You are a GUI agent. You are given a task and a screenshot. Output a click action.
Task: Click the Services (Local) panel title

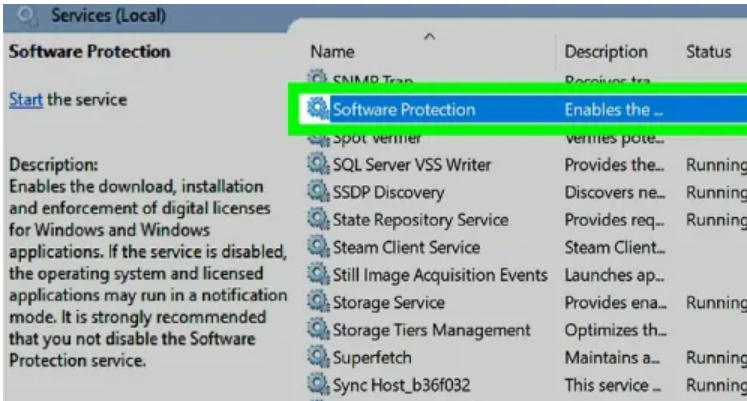coord(108,16)
